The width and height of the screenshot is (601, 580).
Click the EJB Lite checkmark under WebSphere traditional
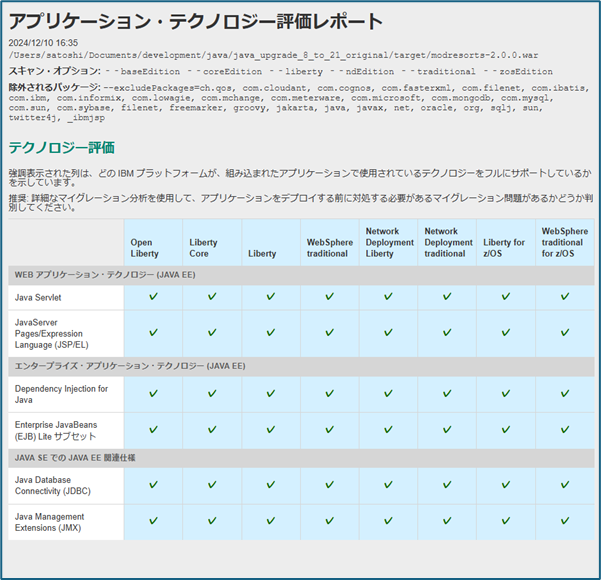[x=330, y=430]
